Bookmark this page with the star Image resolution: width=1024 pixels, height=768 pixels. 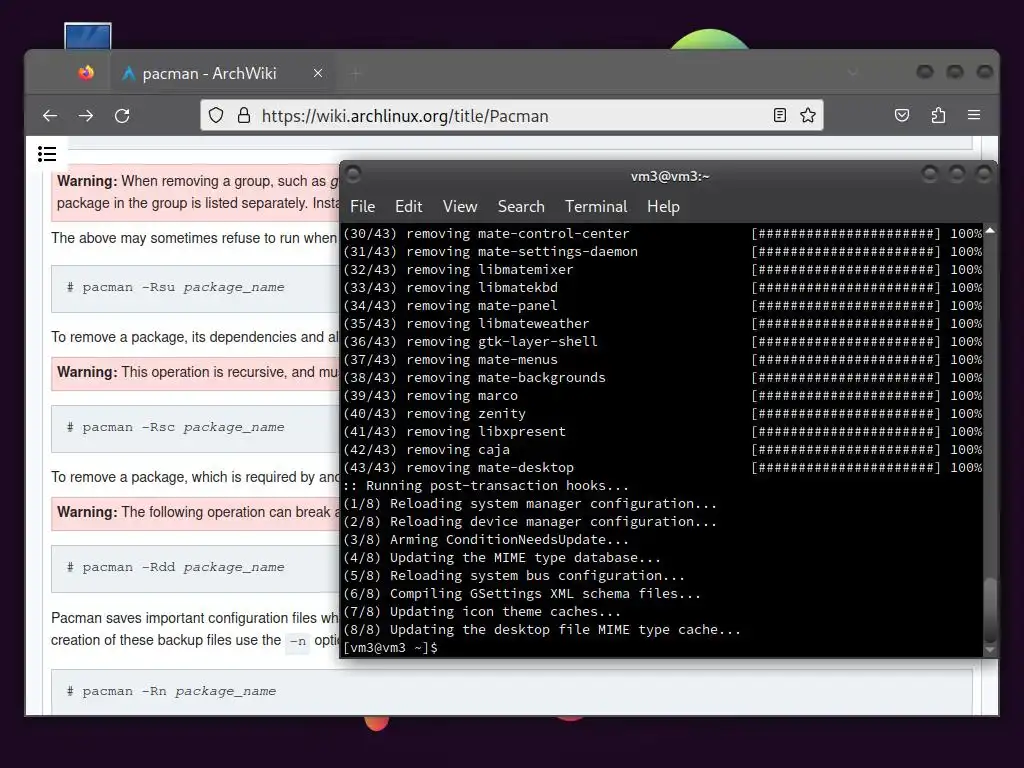[808, 116]
